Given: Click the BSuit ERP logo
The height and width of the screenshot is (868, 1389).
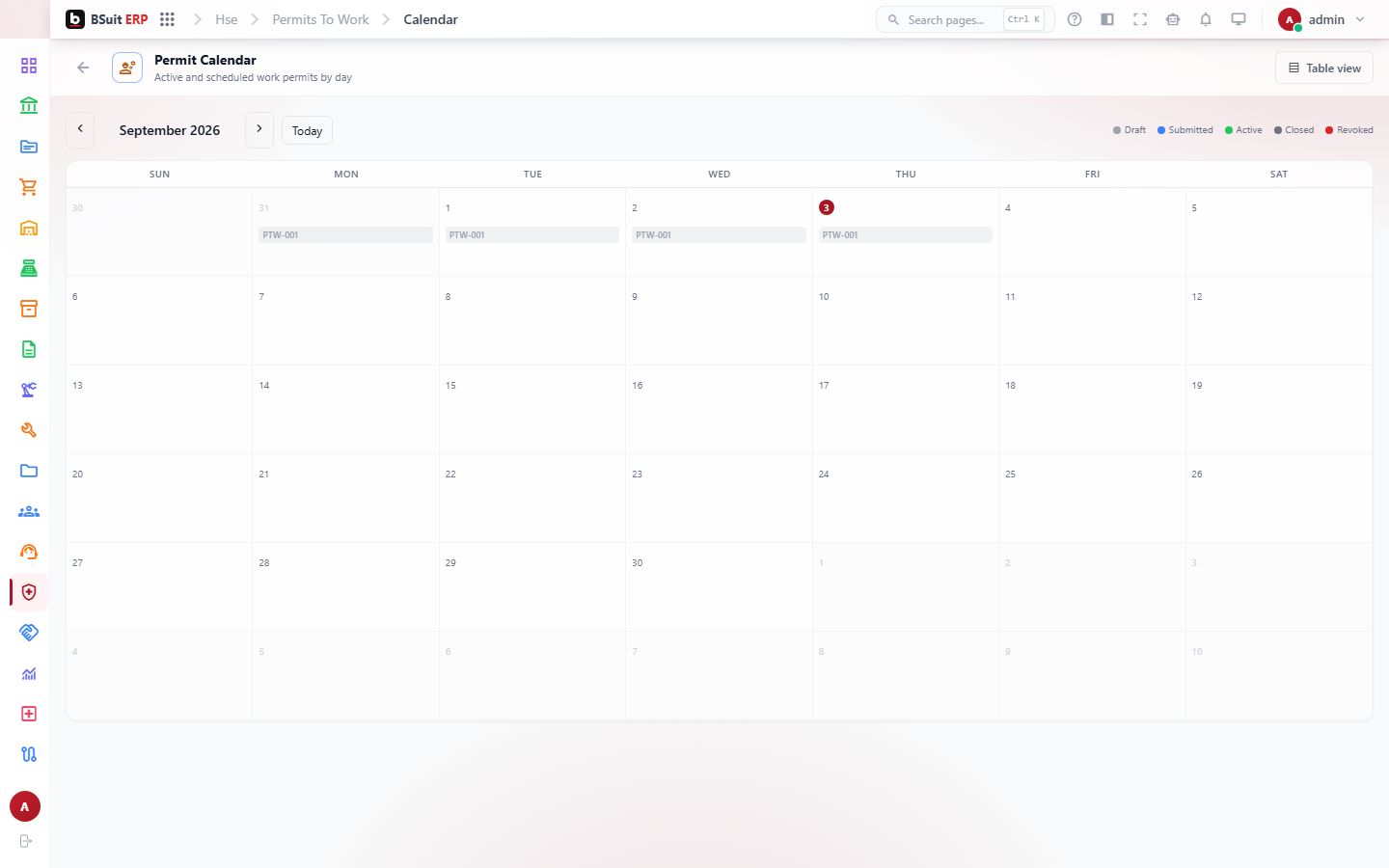Looking at the screenshot, I should pyautogui.click(x=106, y=19).
